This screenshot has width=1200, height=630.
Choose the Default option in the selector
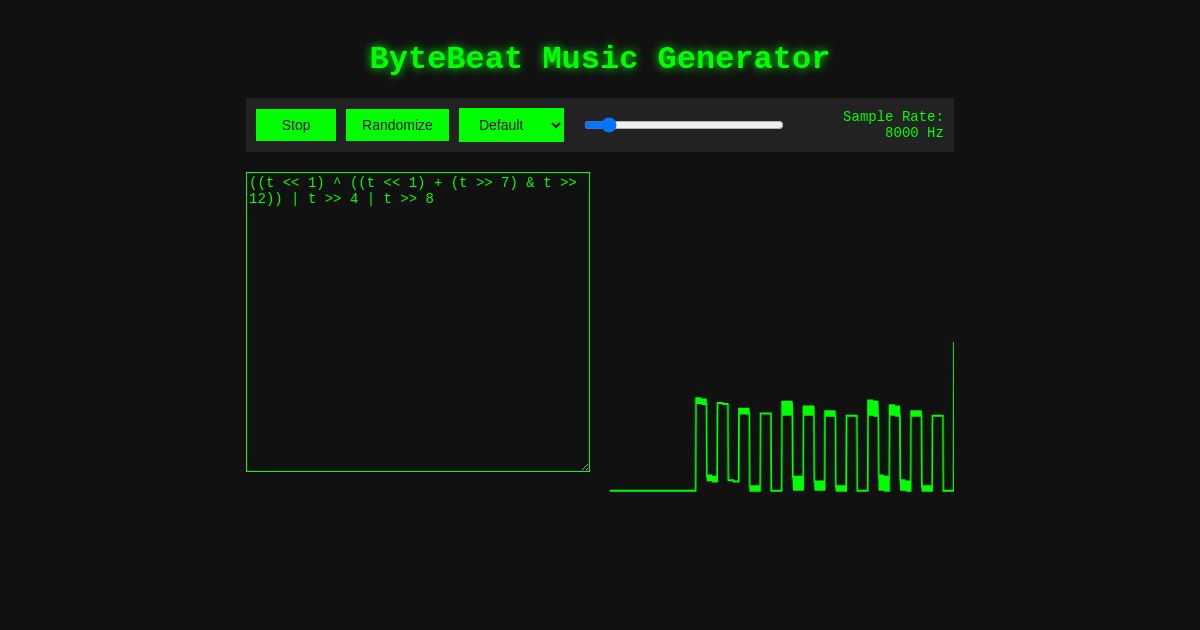tap(511, 125)
